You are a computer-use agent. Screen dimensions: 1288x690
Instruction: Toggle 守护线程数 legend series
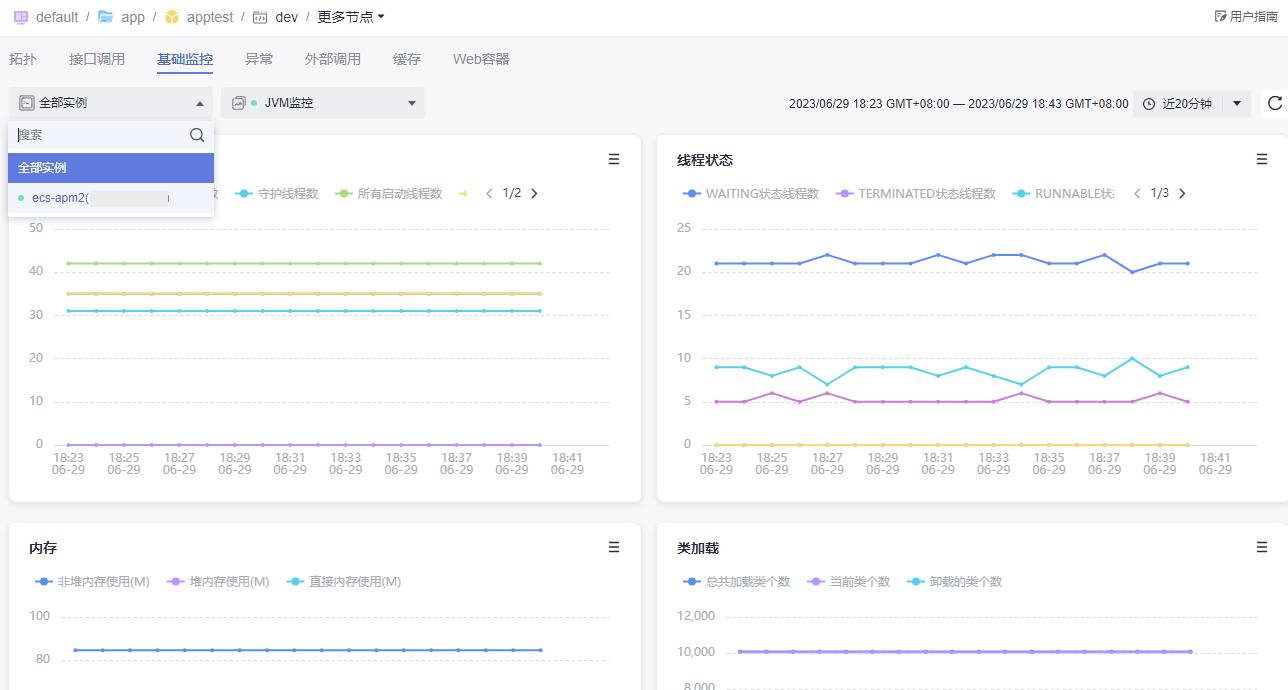277,194
